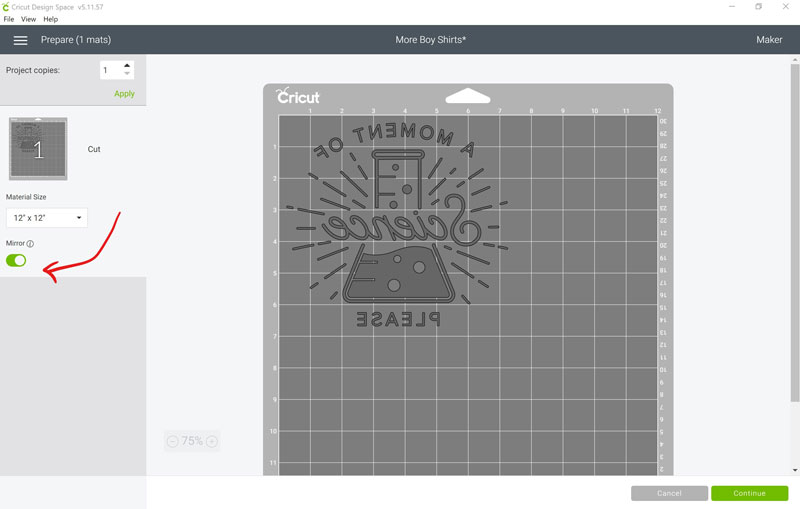Open the Material Size dropdown
Screen dimensions: 800x509
coord(47,218)
